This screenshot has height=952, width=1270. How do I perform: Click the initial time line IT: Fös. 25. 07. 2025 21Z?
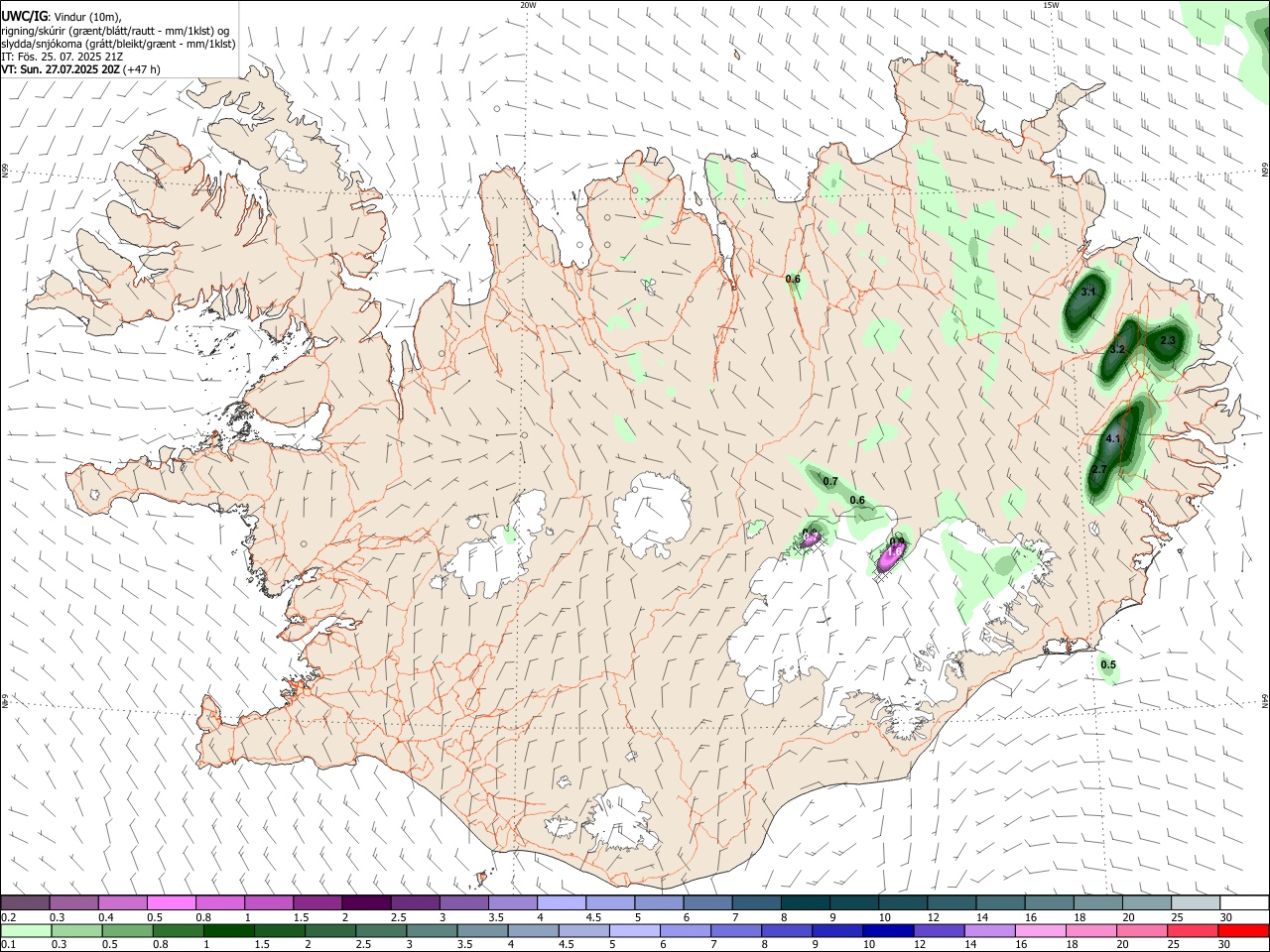62,57
